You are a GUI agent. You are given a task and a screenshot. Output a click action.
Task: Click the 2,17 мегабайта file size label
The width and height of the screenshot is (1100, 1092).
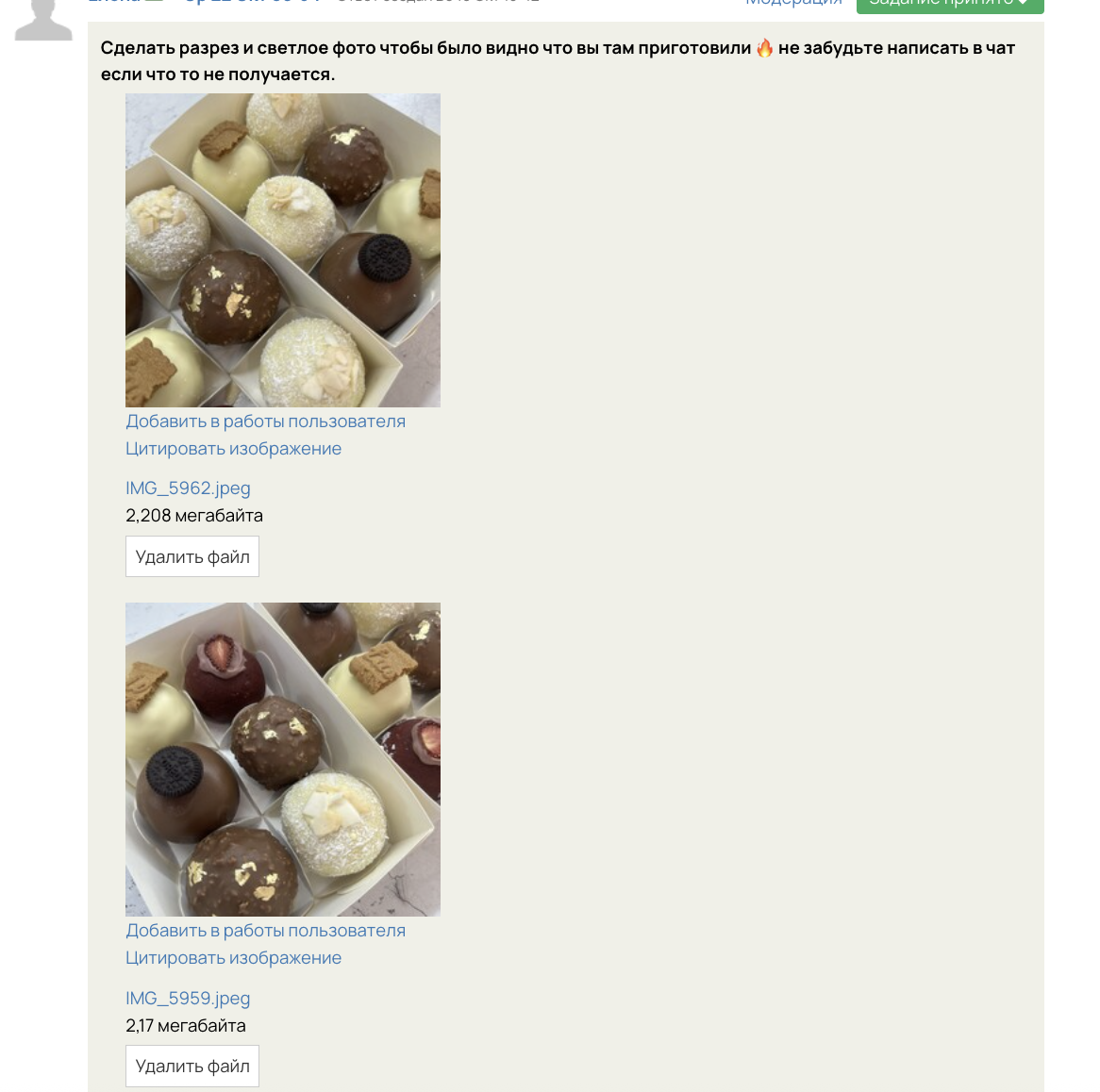(186, 1025)
